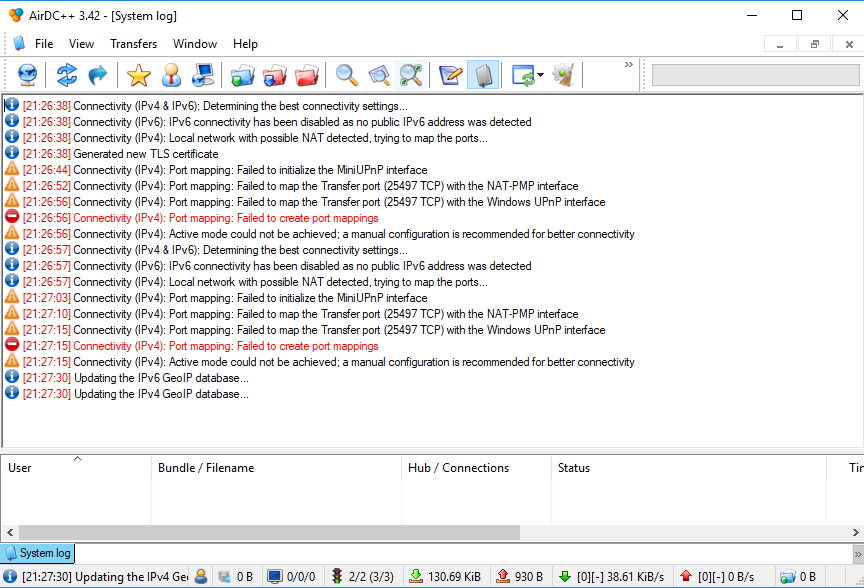Click the green download speed arrow icon
The image size is (864, 588).
[x=565, y=576]
